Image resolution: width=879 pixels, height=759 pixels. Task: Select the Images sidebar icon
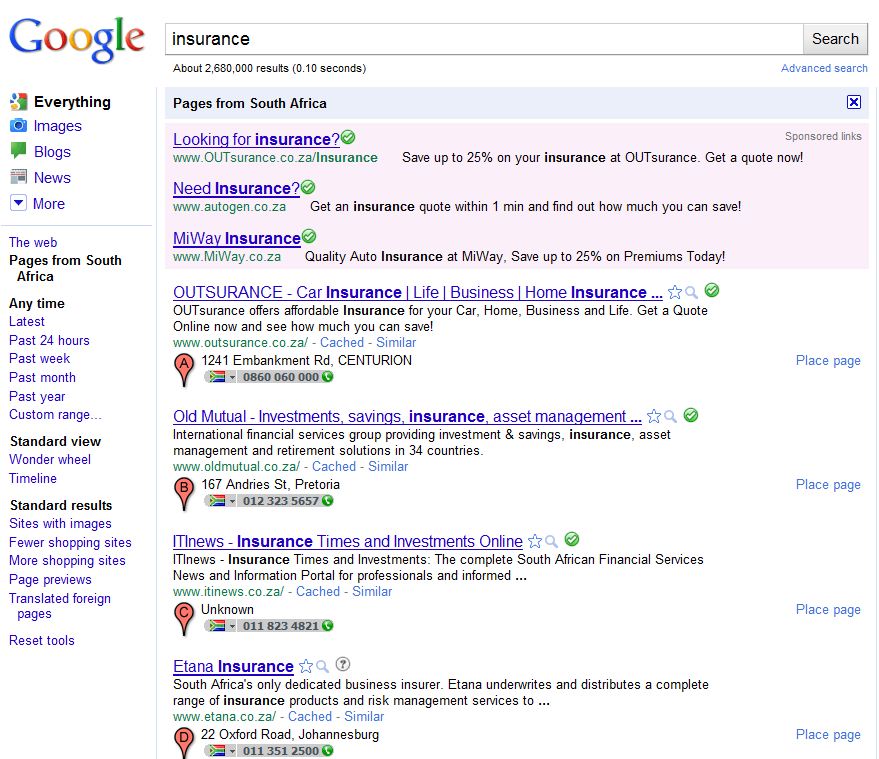point(18,126)
